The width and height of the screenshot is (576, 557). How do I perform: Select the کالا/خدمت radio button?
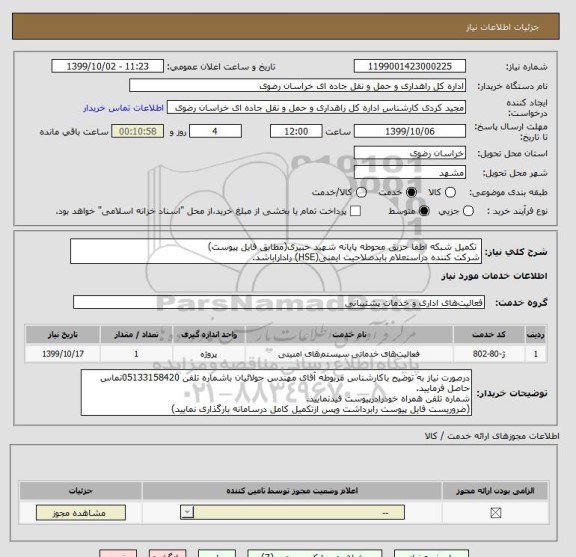(361, 193)
